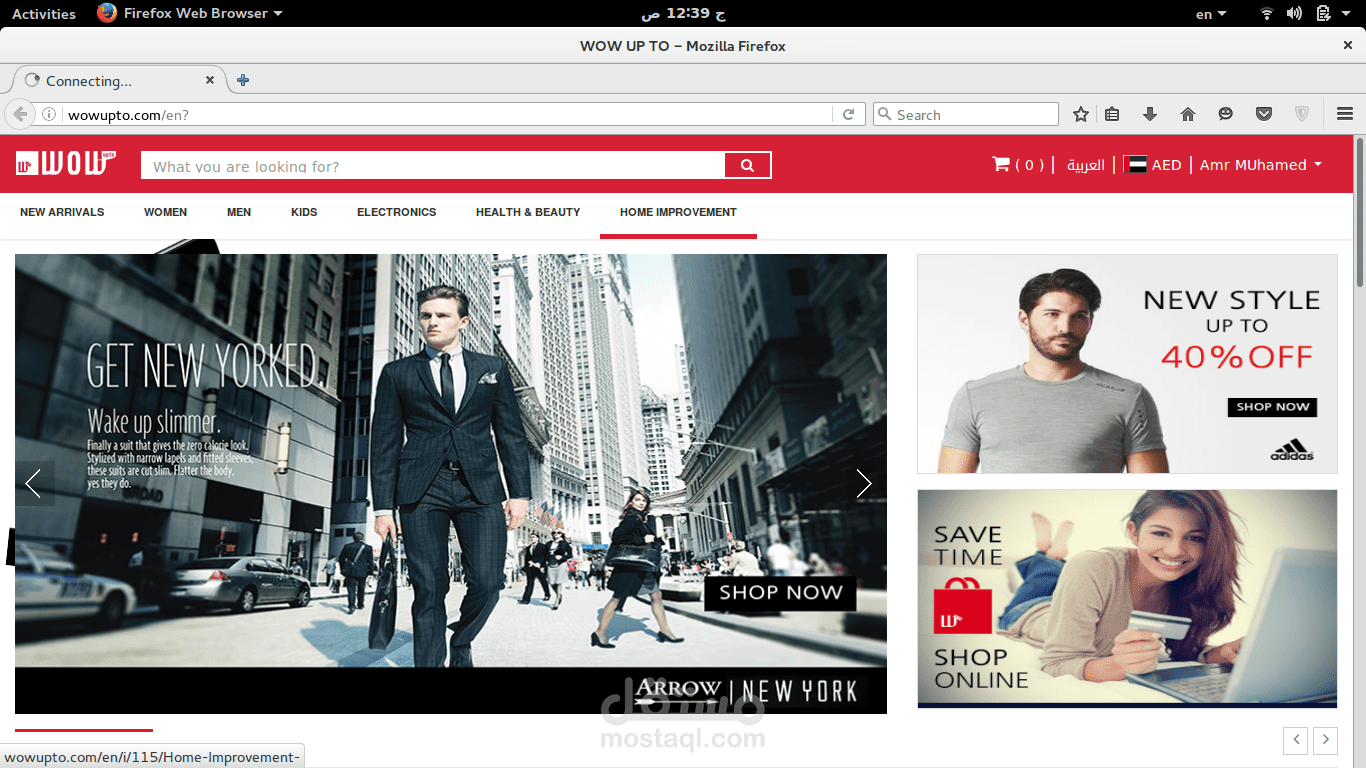
Task: Click the browser back arrow button
Action: (20, 114)
